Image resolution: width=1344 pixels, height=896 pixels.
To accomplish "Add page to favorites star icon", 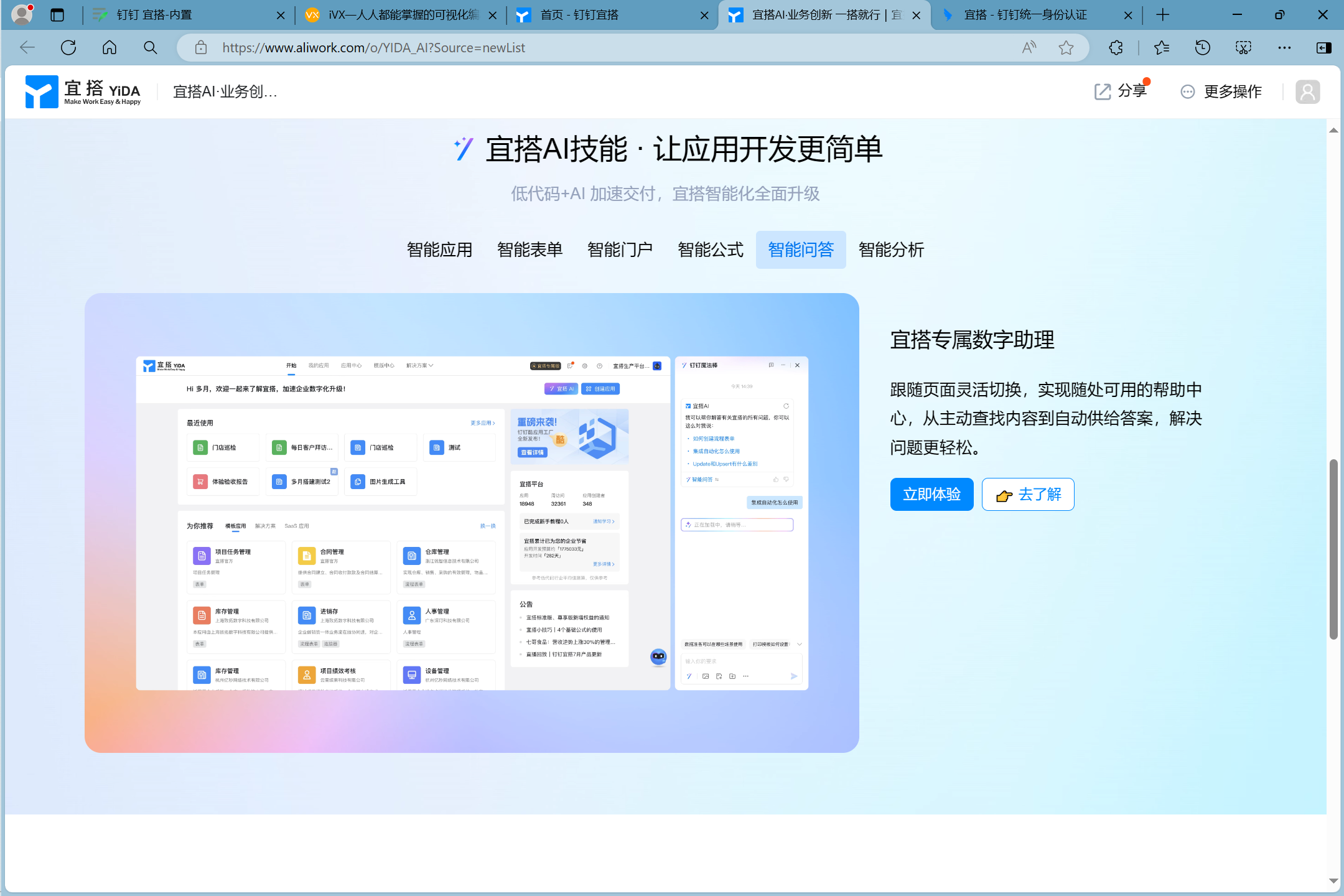I will pyautogui.click(x=1066, y=47).
